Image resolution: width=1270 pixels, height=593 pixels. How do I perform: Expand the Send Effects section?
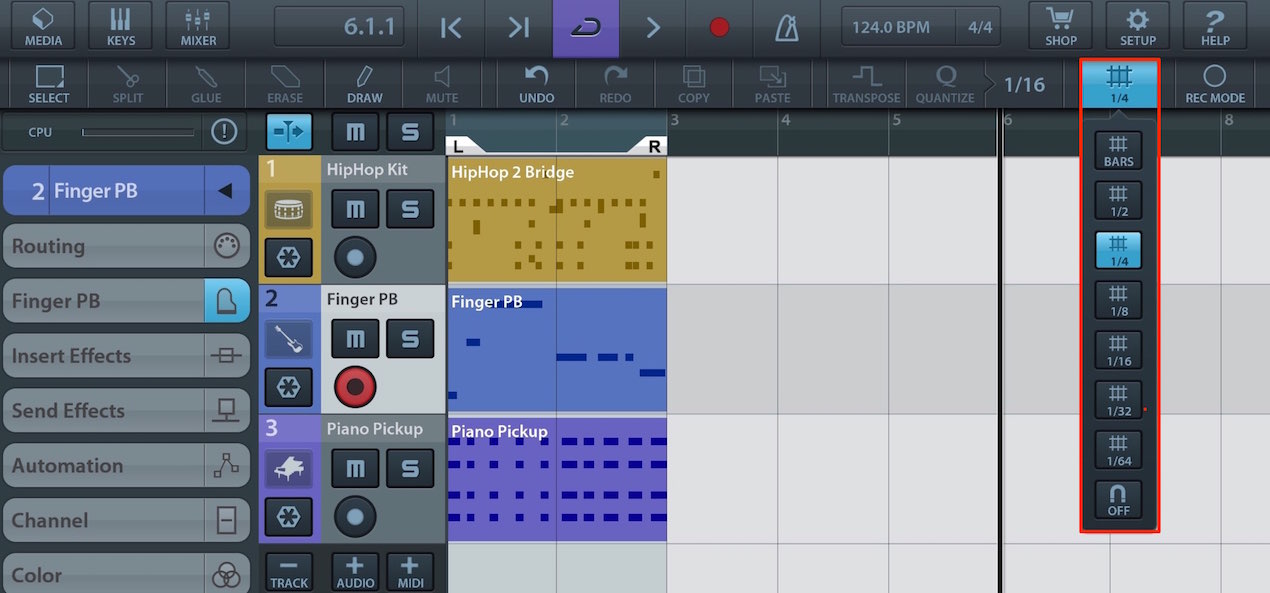pyautogui.click(x=126, y=411)
